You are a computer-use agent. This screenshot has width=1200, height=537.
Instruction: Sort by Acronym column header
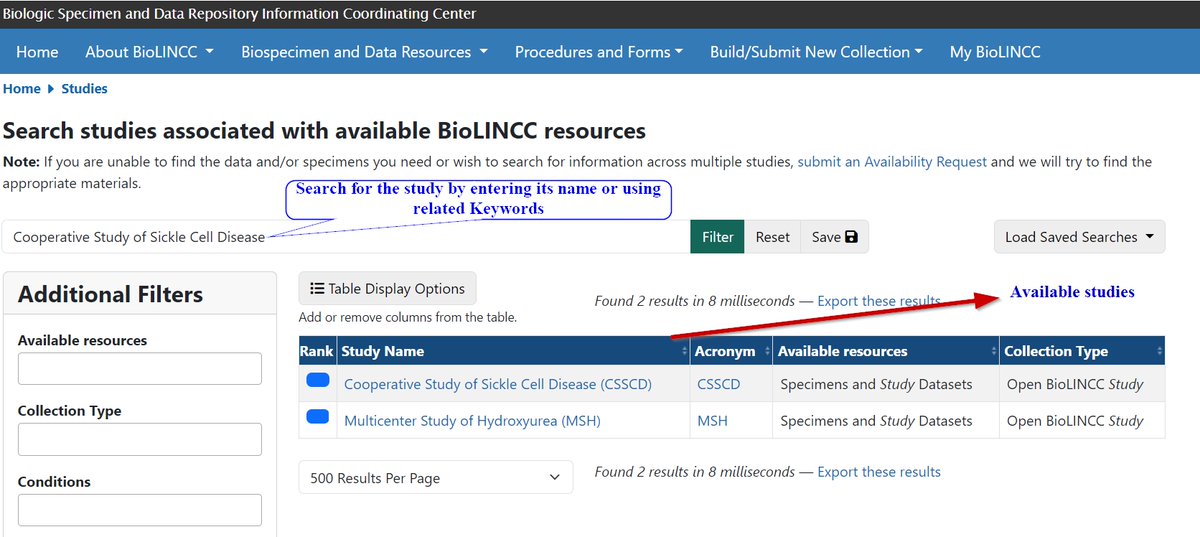point(732,351)
